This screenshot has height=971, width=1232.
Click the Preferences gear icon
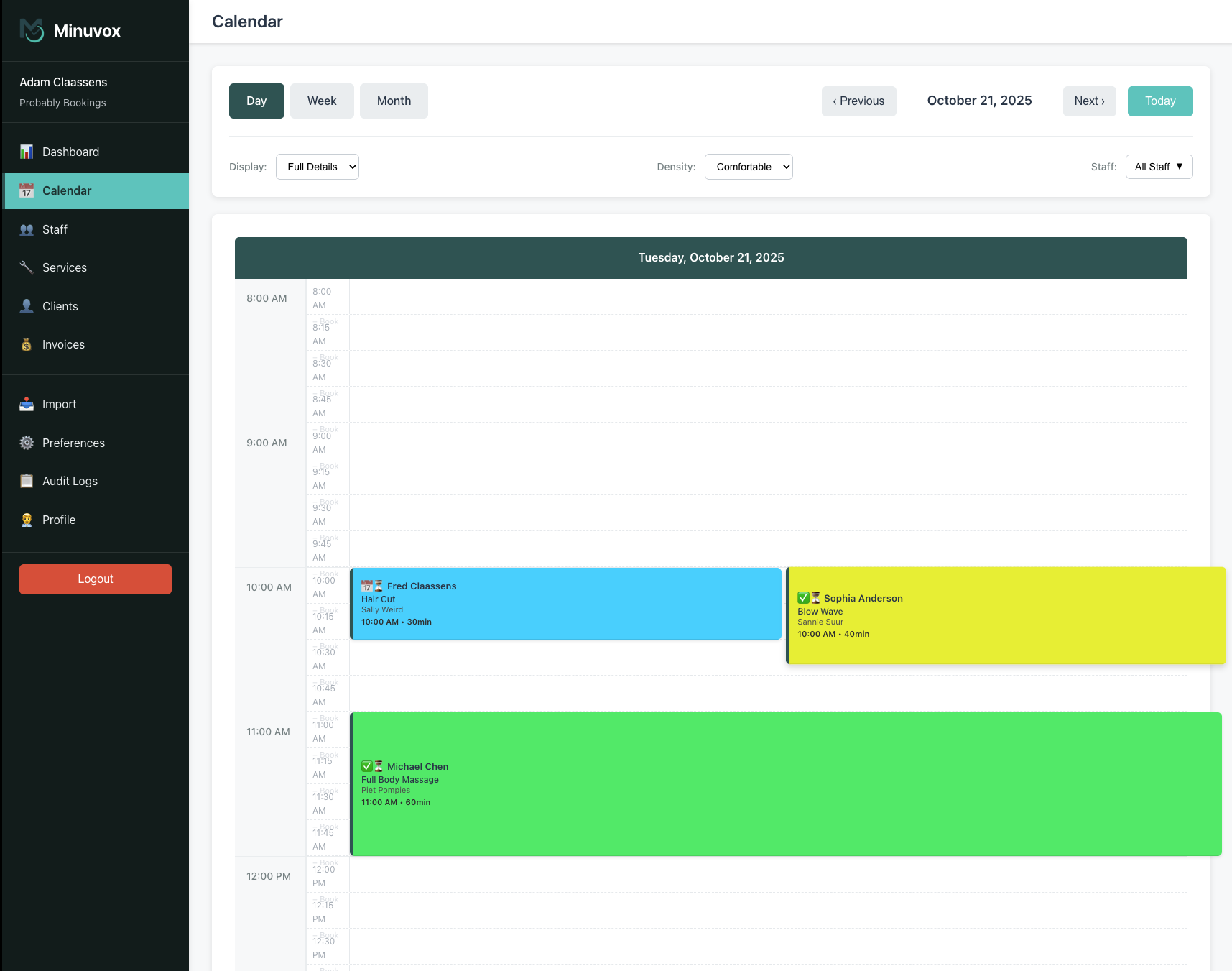click(27, 443)
